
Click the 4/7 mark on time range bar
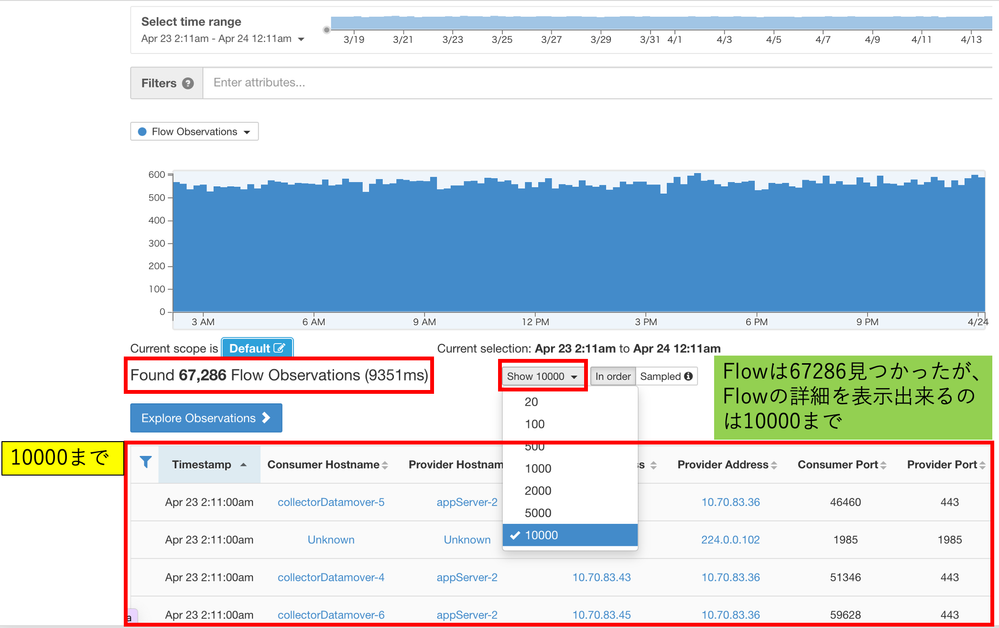click(x=823, y=39)
